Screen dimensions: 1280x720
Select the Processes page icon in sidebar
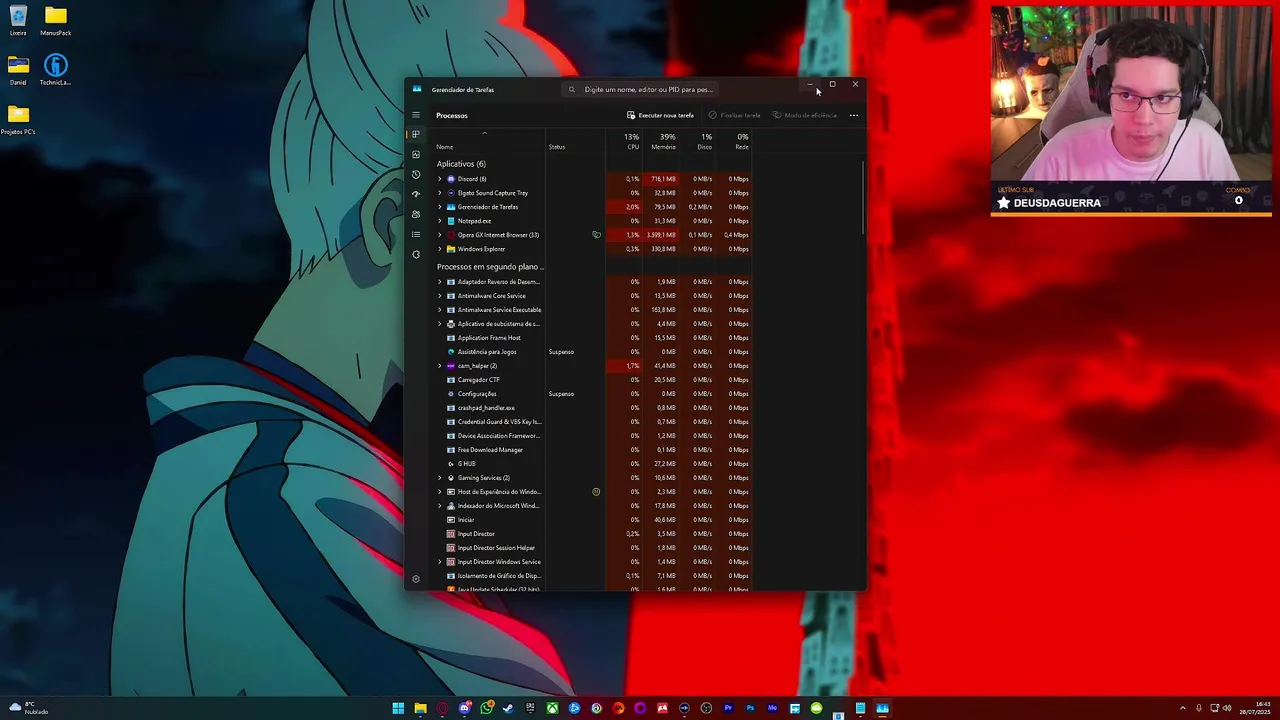coord(416,134)
